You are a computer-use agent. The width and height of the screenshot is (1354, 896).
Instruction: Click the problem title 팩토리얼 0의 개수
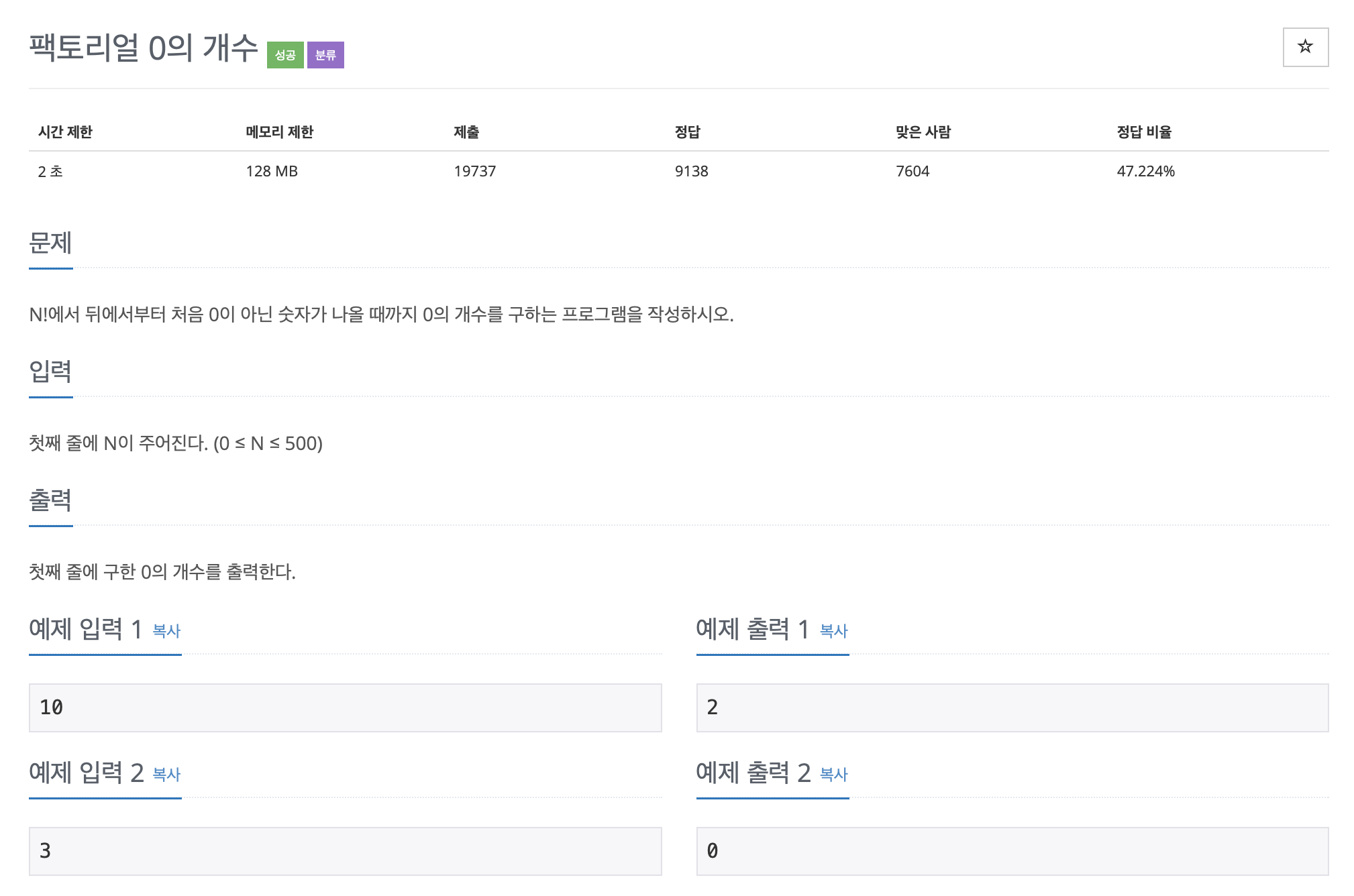pyautogui.click(x=144, y=48)
